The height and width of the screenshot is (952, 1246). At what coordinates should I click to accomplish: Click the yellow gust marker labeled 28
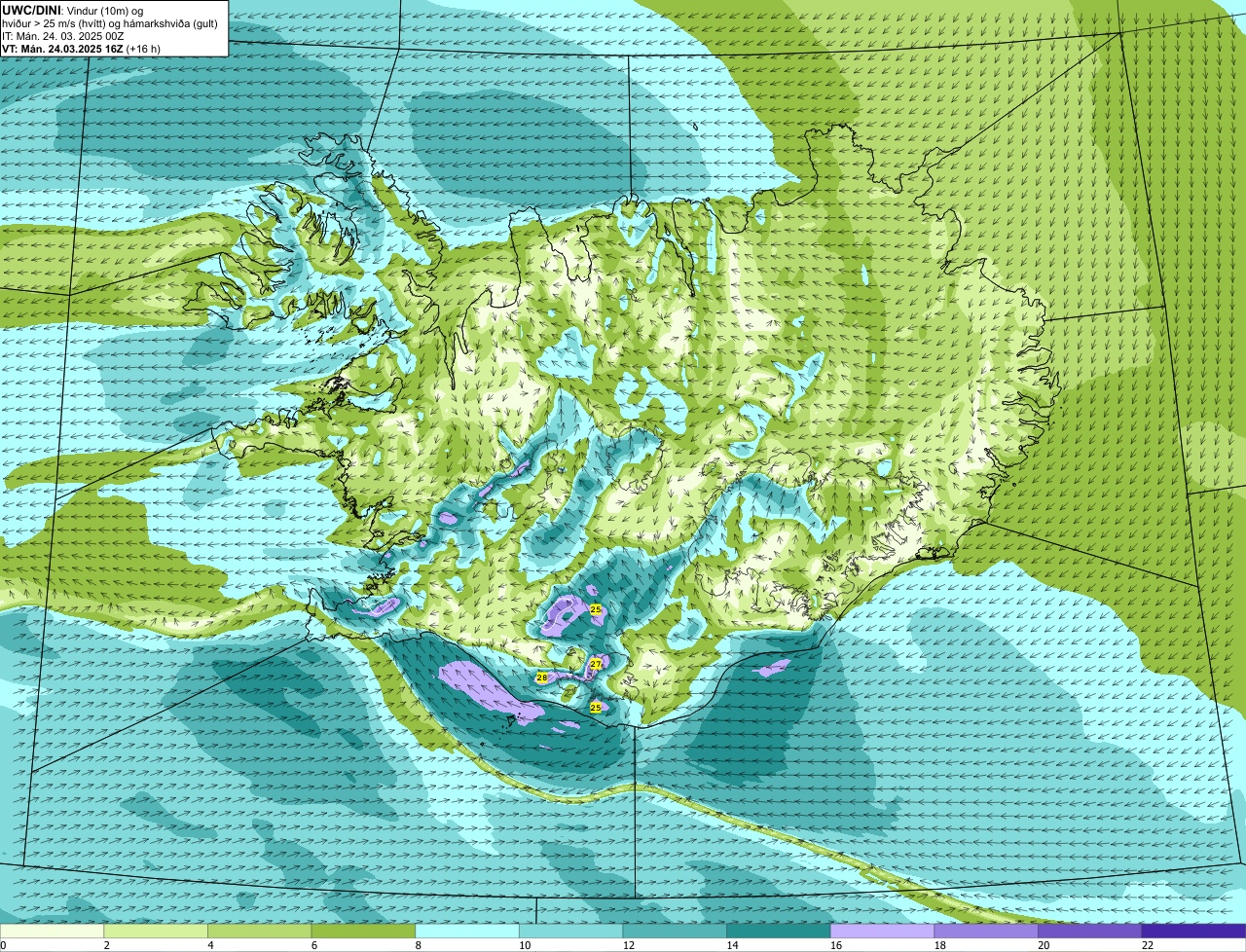(x=542, y=677)
